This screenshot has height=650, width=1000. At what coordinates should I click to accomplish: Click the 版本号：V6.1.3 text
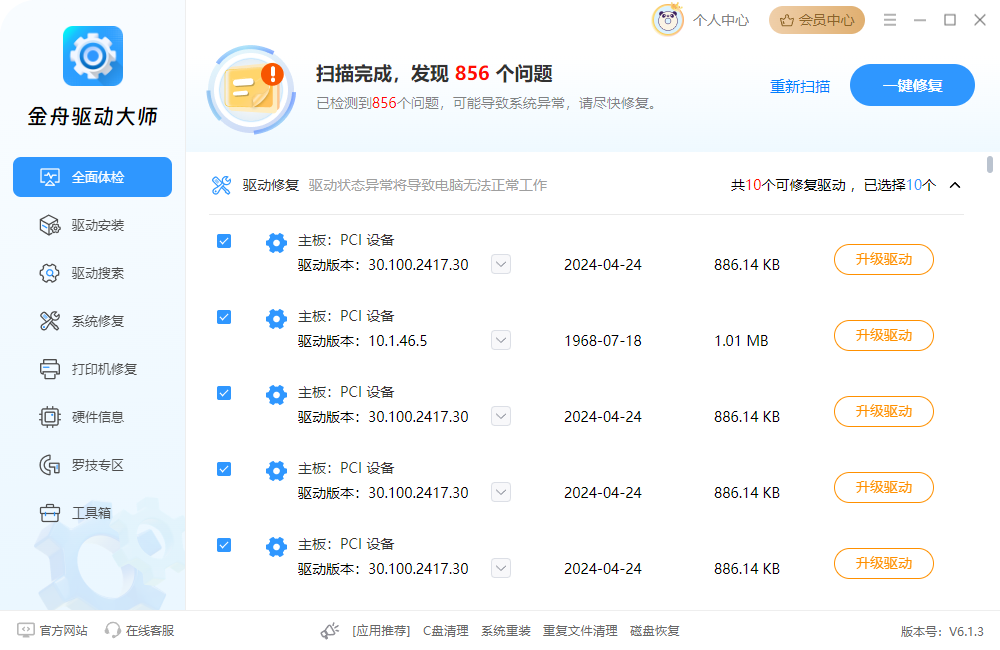click(x=942, y=632)
